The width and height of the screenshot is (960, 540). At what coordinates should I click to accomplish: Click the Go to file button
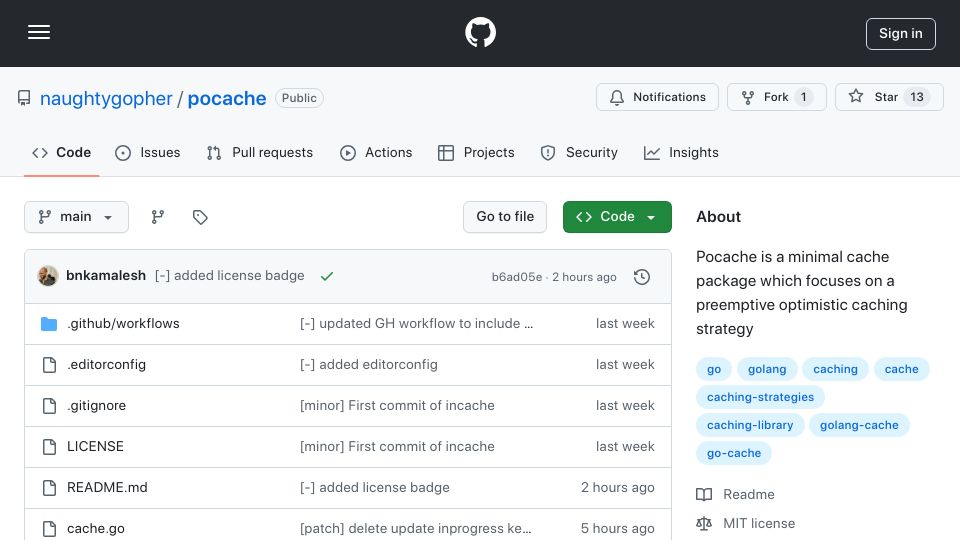point(505,217)
